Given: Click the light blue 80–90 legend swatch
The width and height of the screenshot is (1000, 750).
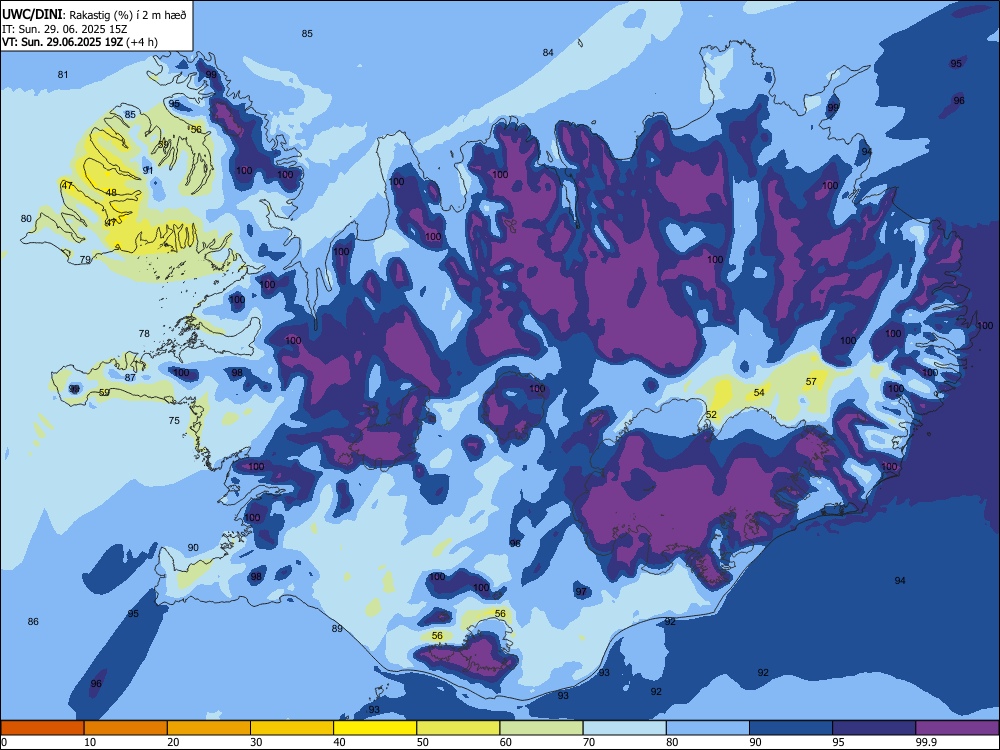Looking at the screenshot, I should coord(708,728).
